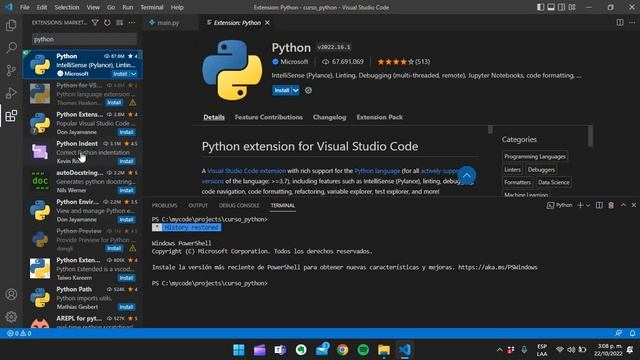Open the Help menu
Viewport: 640px width, 360px height.
tap(177, 7)
